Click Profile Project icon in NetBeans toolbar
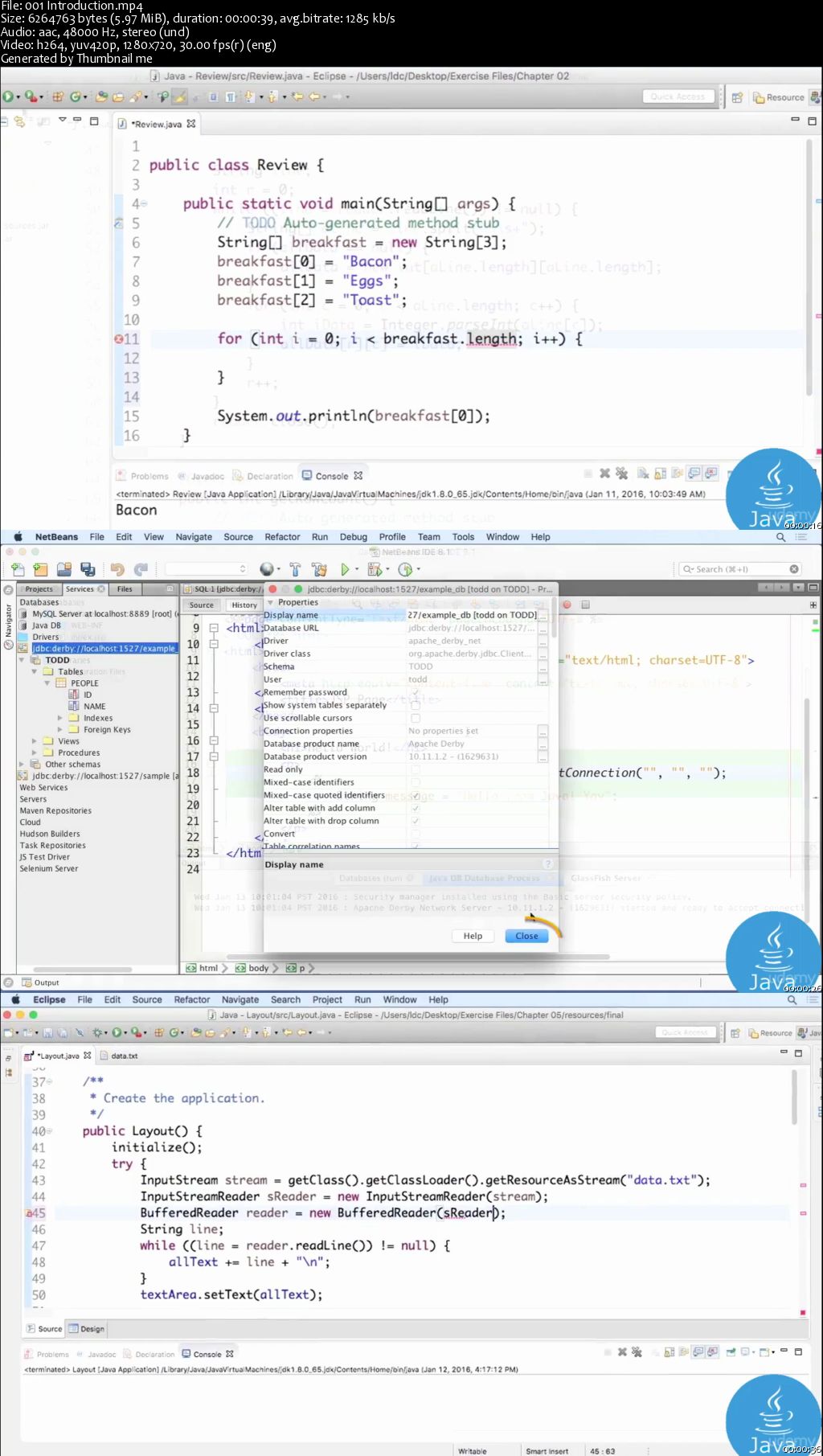This screenshot has height=1456, width=823. [405, 569]
